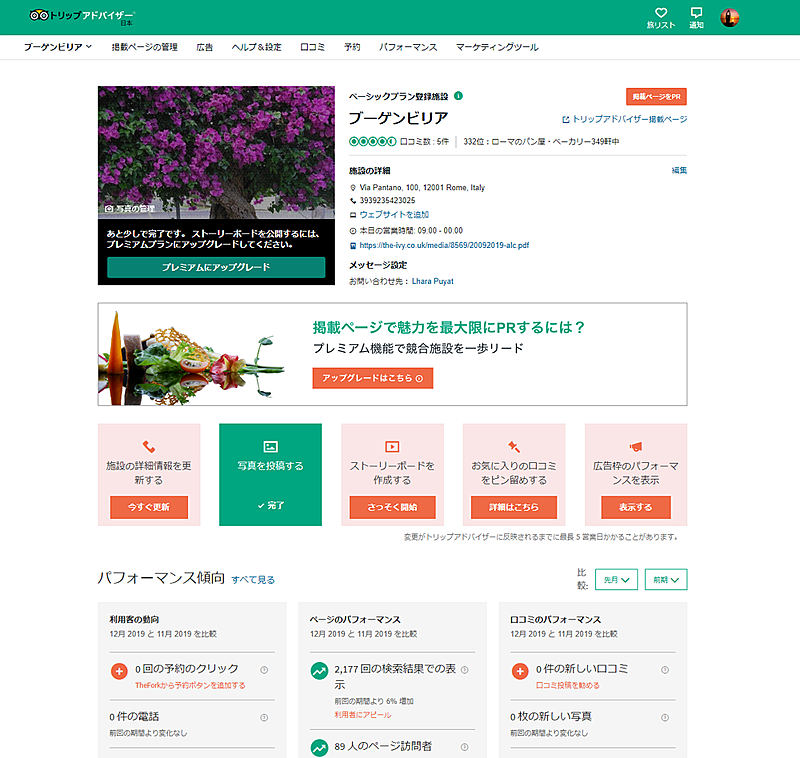Click the location pin icon beside Via Pantano address
Image resolution: width=800 pixels, height=758 pixels.
353,188
